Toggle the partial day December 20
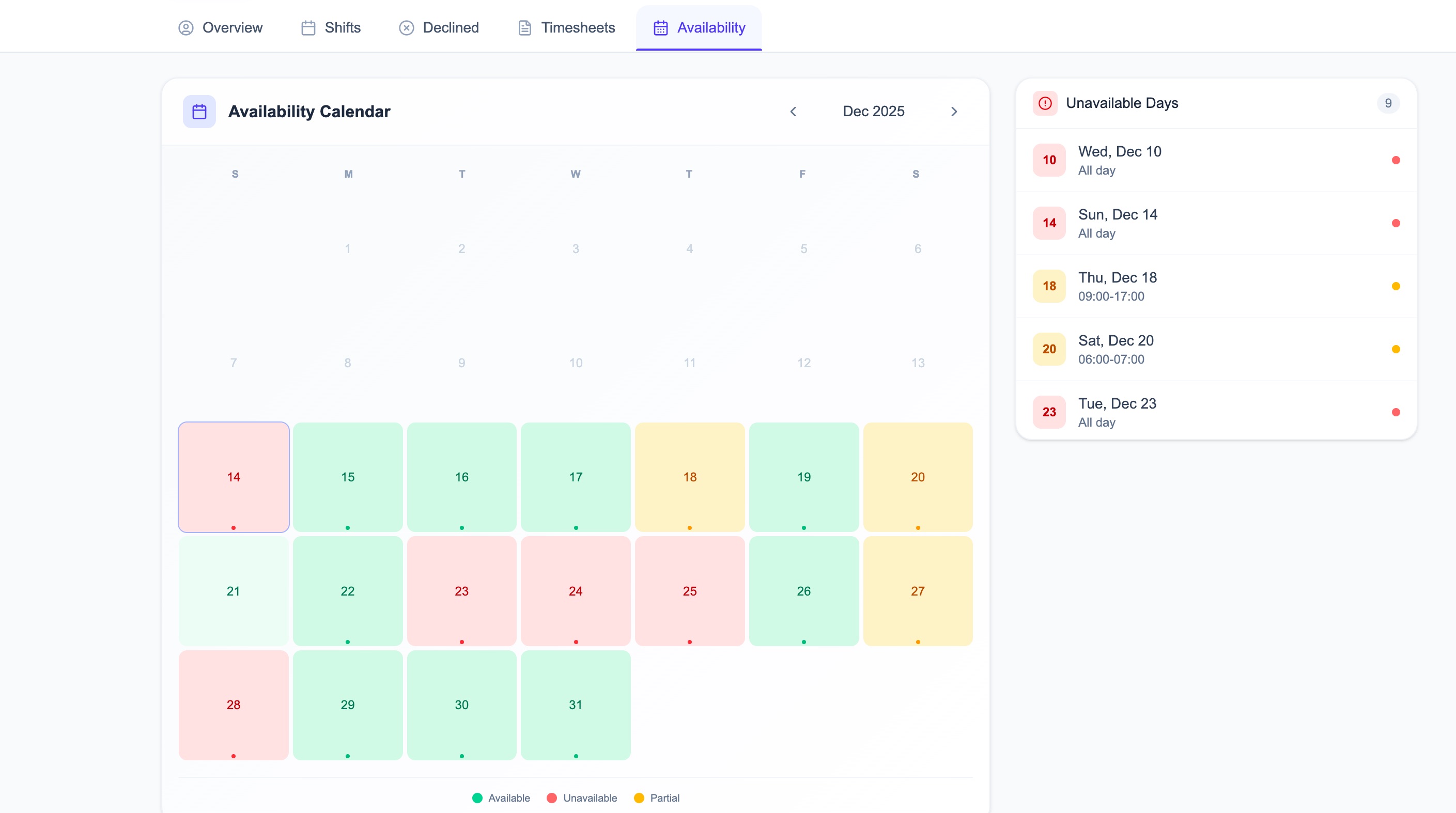1456x813 pixels. [917, 477]
